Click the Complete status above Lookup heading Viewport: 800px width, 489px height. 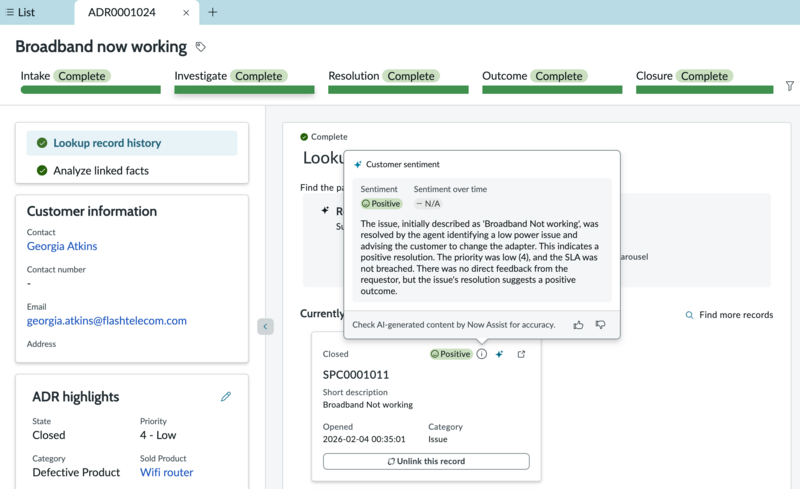click(x=324, y=137)
